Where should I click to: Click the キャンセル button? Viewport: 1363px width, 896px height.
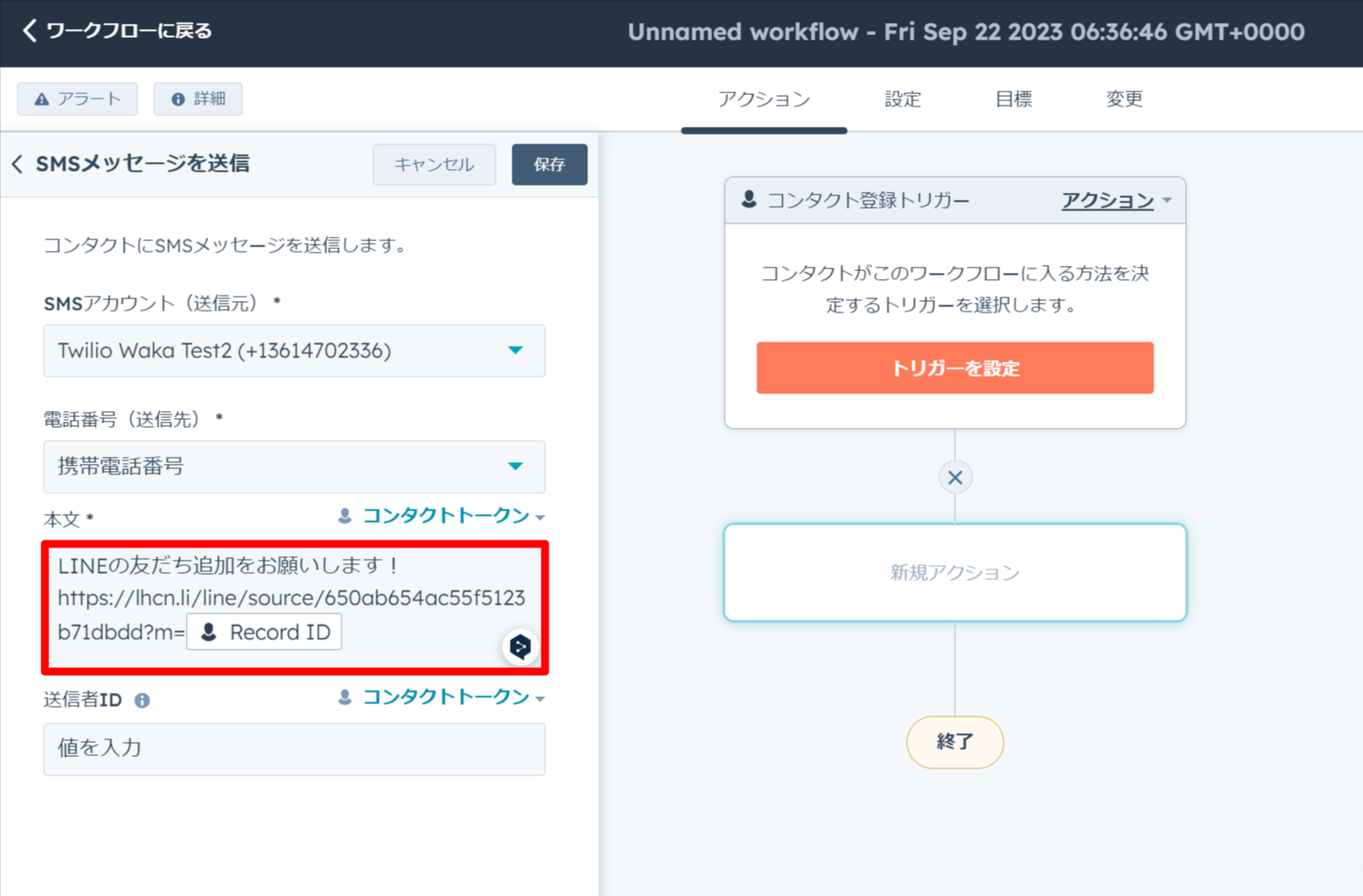click(434, 165)
